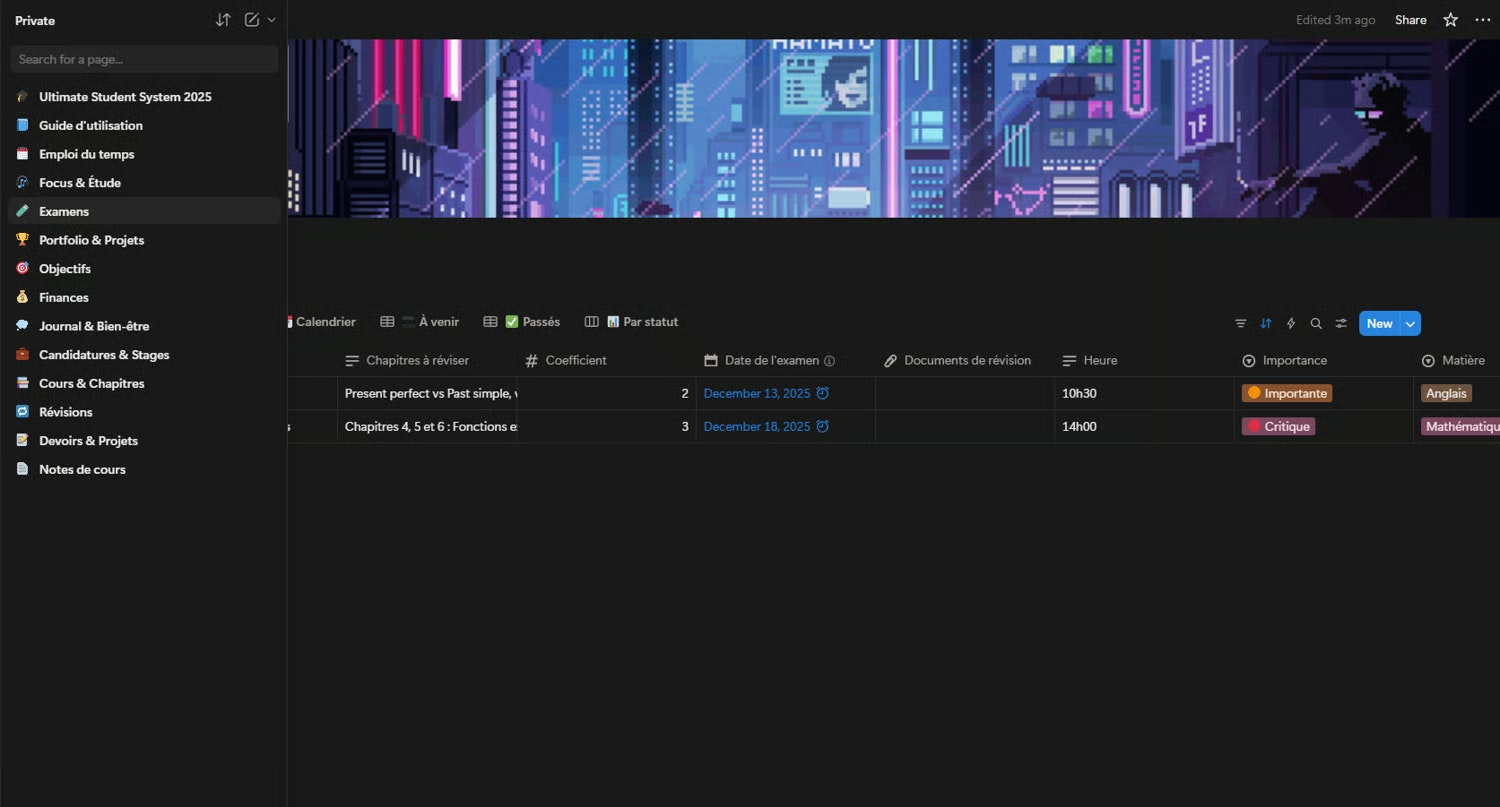Add page to favorites with star icon
Viewport: 1500px width, 807px height.
pos(1451,20)
